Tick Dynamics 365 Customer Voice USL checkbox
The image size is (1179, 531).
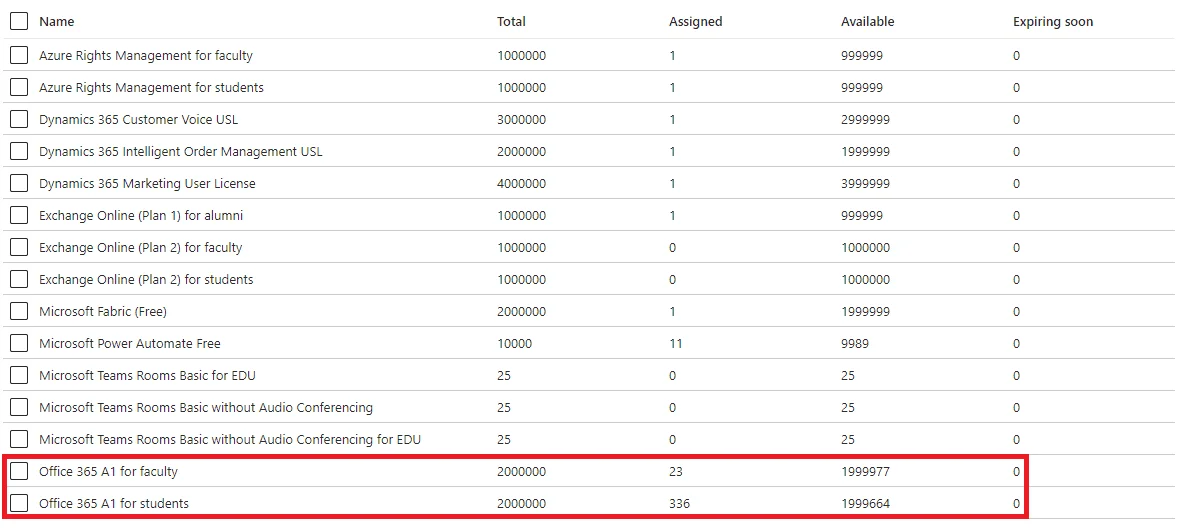20,119
